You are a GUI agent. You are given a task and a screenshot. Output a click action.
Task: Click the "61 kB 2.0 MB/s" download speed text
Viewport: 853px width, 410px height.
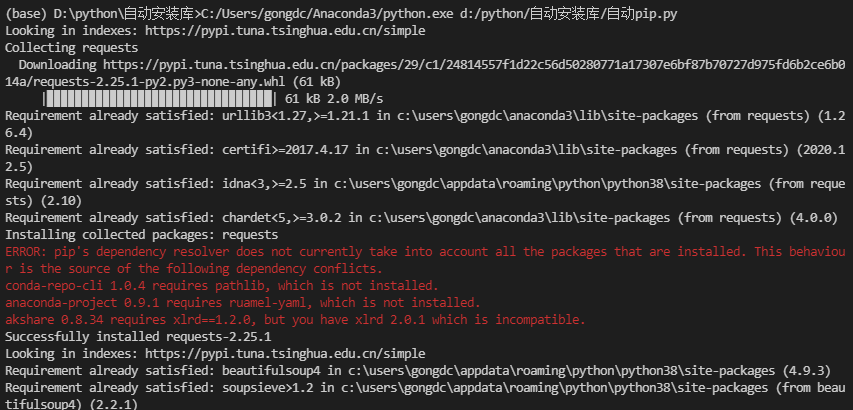pyautogui.click(x=334, y=99)
